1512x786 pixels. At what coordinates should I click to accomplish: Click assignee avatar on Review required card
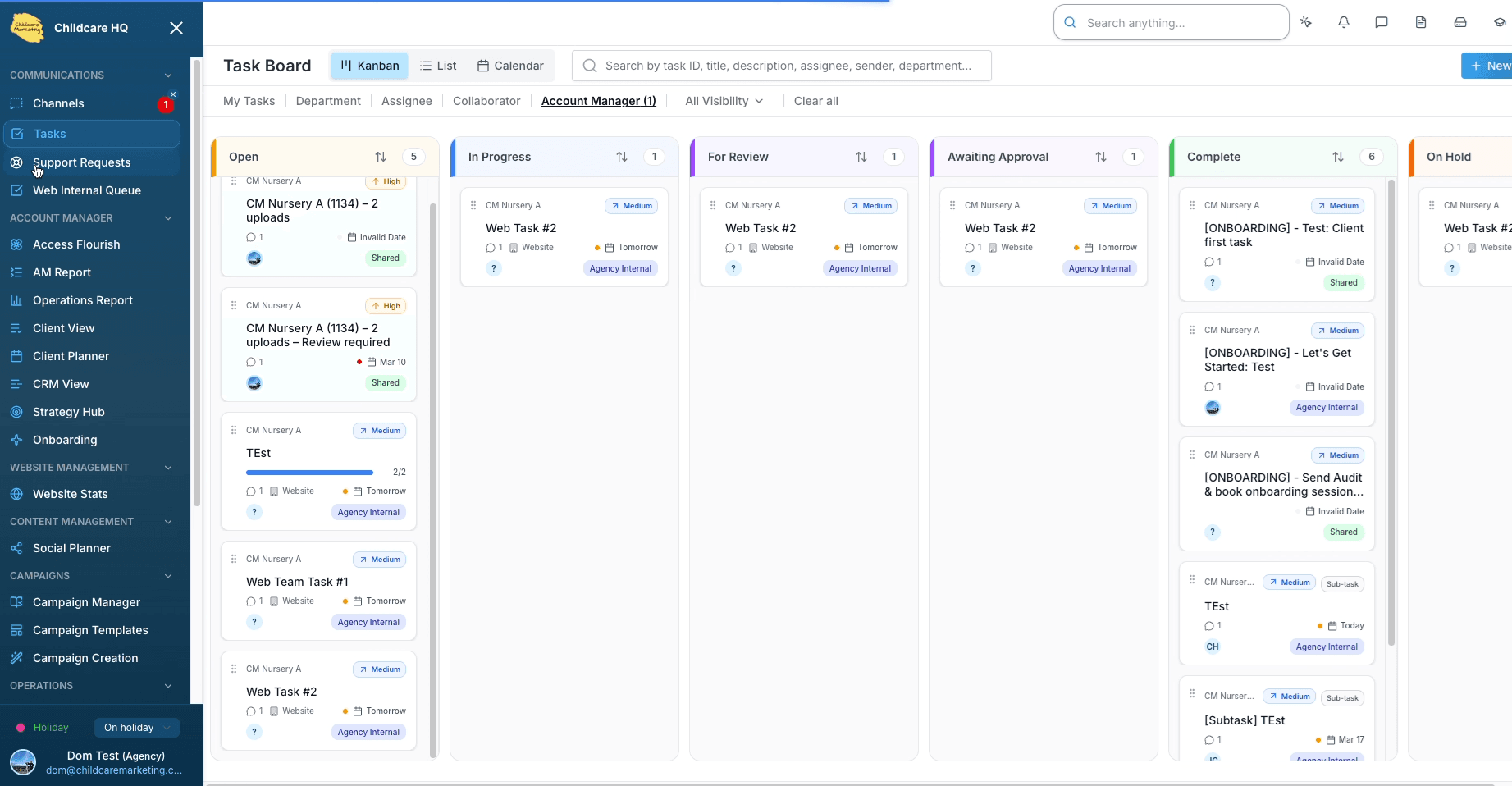click(254, 383)
